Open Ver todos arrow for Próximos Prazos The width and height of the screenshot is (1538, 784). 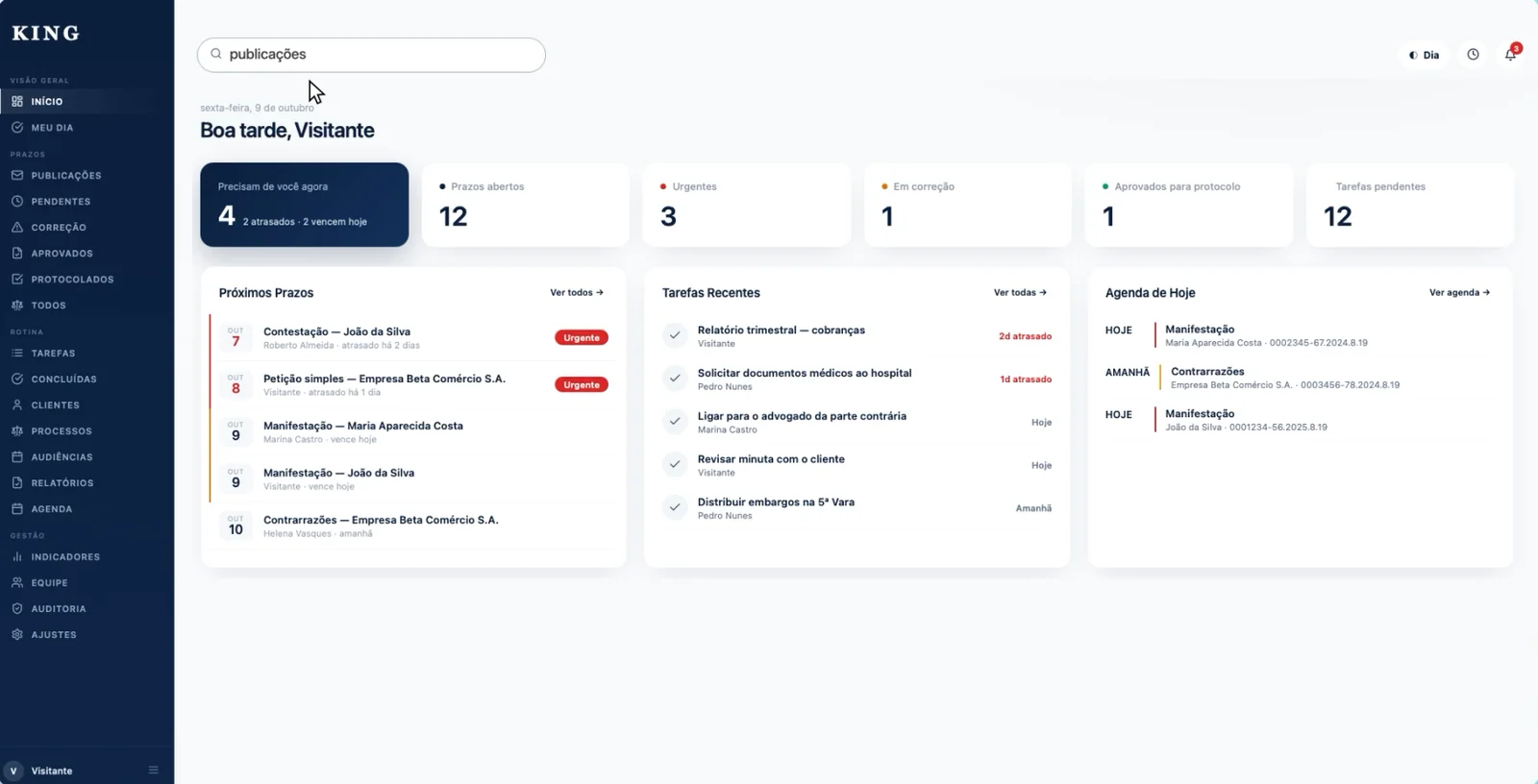coord(577,293)
